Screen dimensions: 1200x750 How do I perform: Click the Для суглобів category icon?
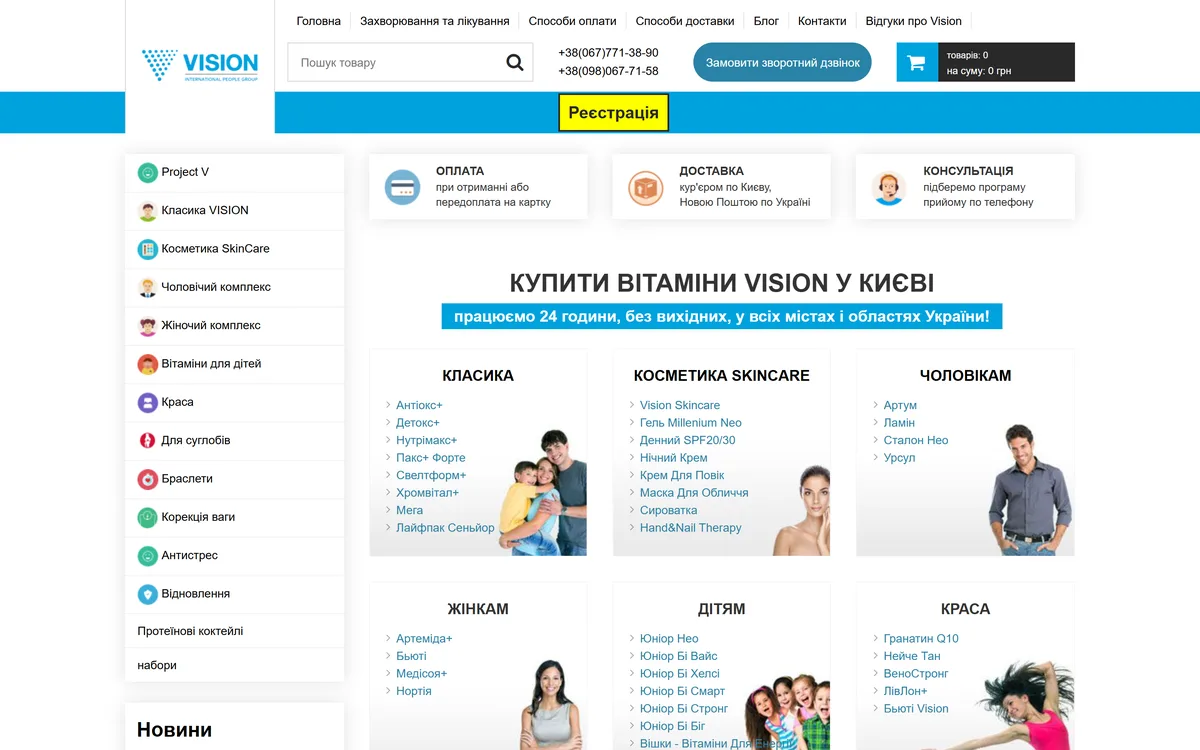148,440
